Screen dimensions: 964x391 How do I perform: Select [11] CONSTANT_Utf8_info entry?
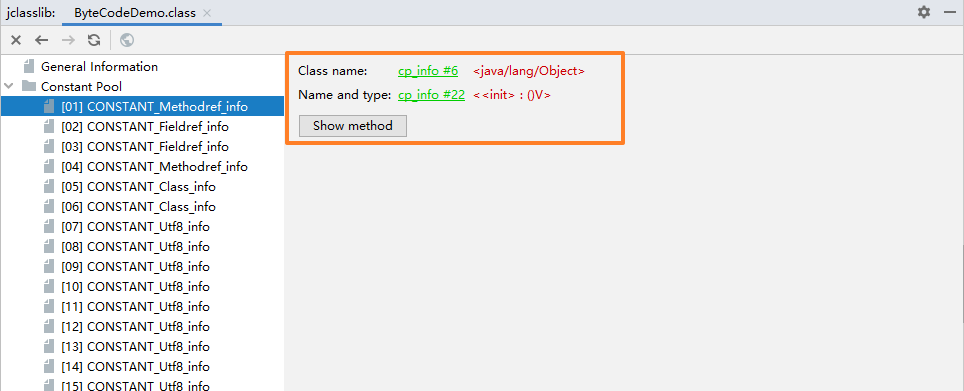(x=135, y=306)
